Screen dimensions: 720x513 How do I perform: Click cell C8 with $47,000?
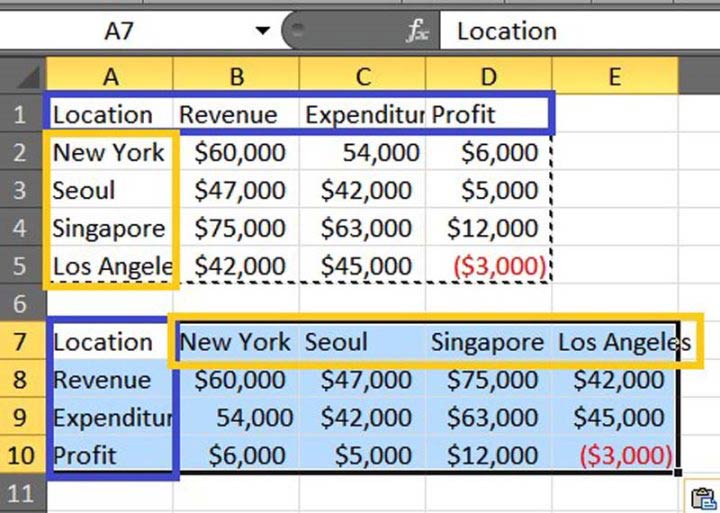tap(362, 379)
